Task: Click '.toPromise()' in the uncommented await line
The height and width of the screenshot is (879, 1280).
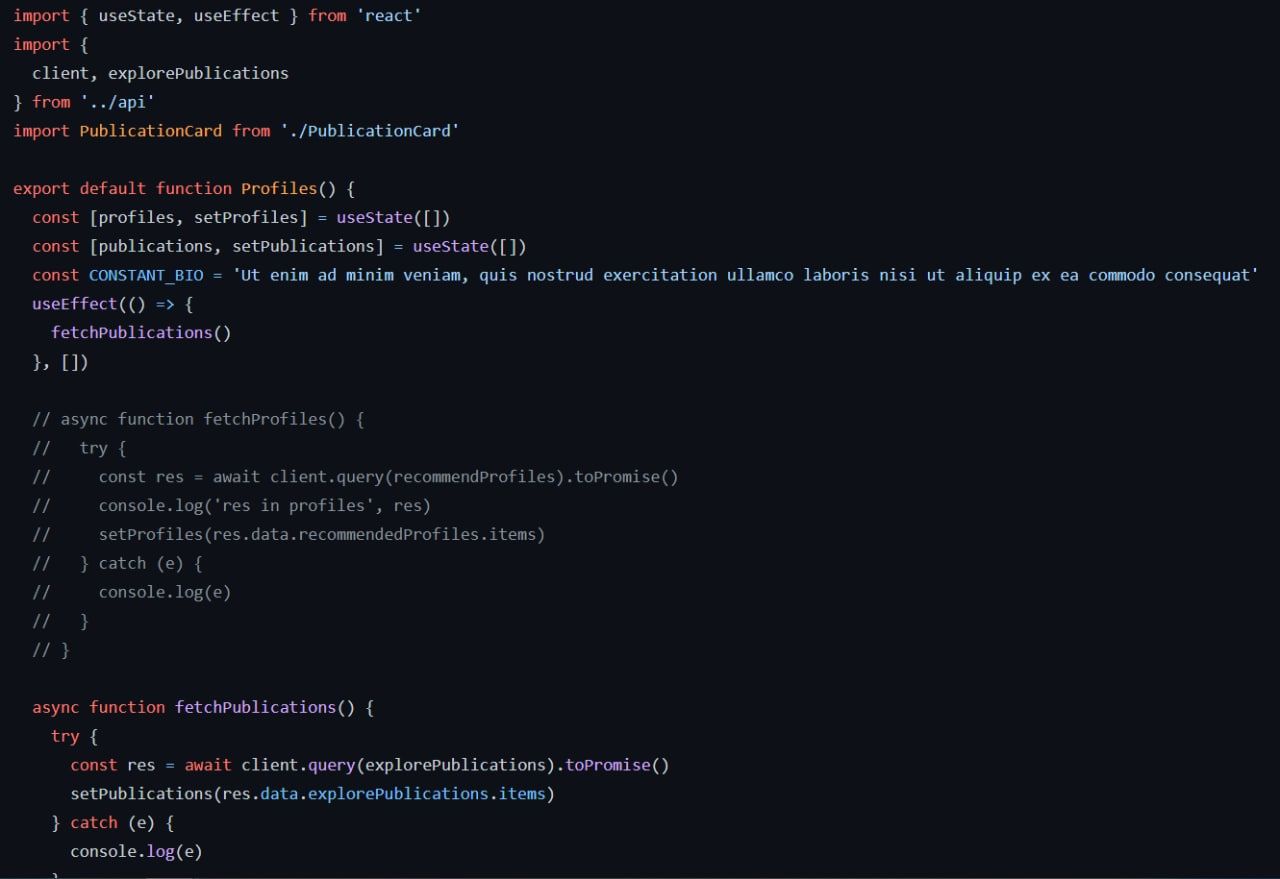Action: pyautogui.click(x=613, y=765)
